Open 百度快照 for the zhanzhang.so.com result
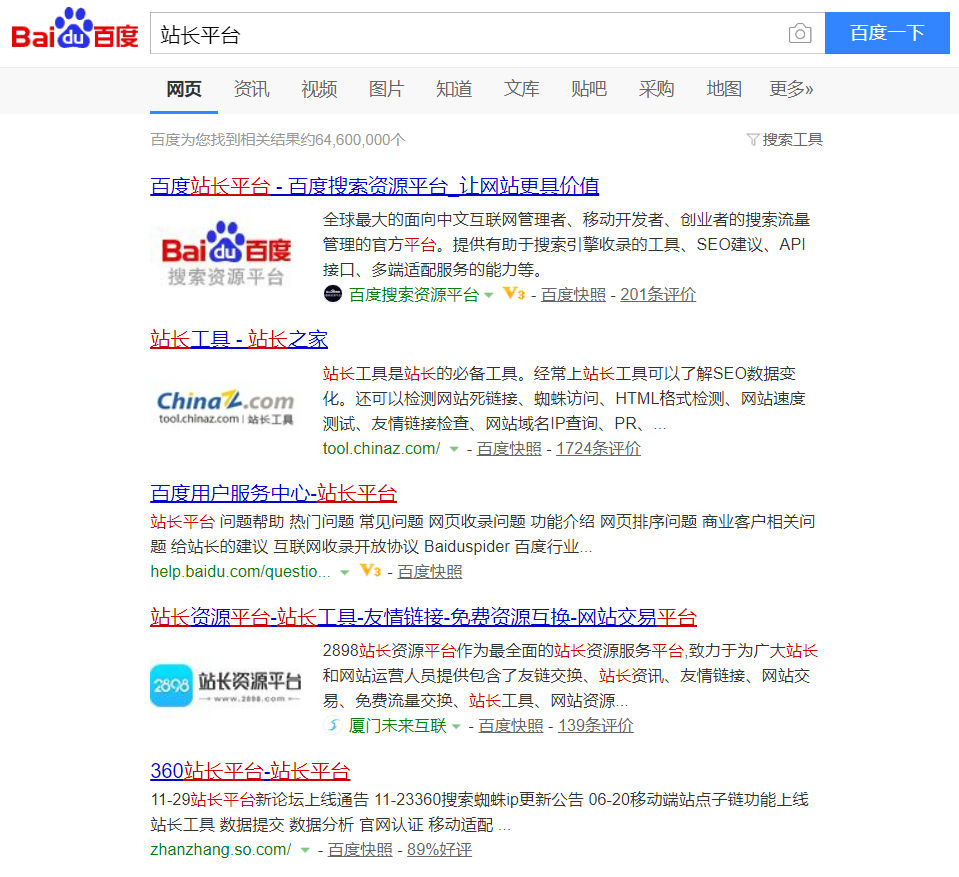 coord(360,849)
